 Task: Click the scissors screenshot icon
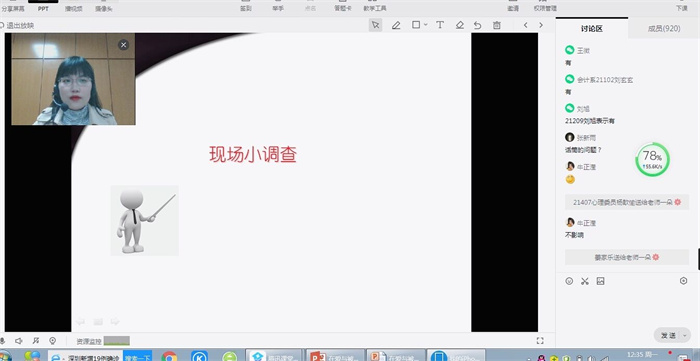click(x=585, y=281)
